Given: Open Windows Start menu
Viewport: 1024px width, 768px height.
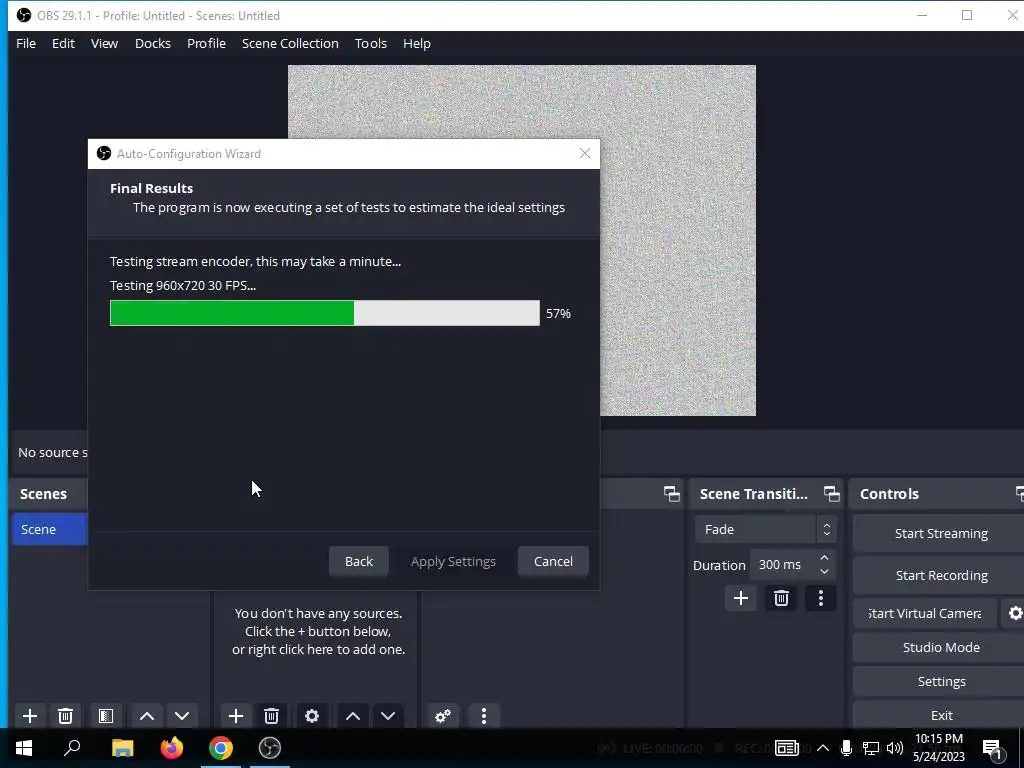Looking at the screenshot, I should point(24,748).
